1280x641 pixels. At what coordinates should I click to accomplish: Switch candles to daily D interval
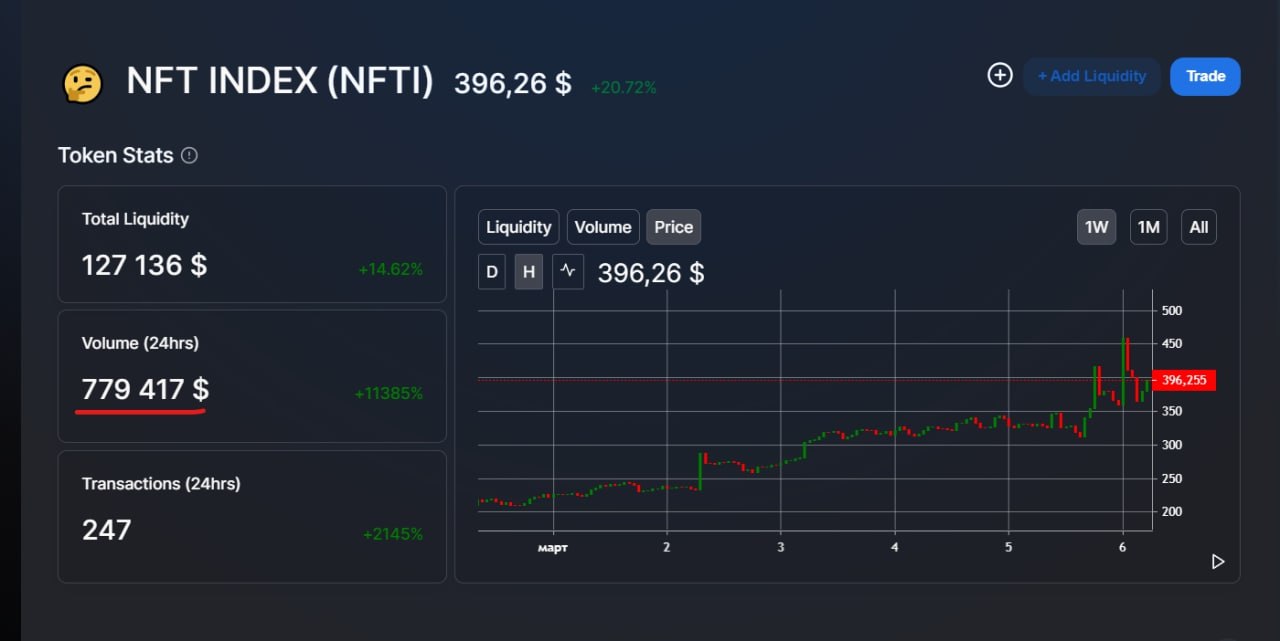pos(492,271)
